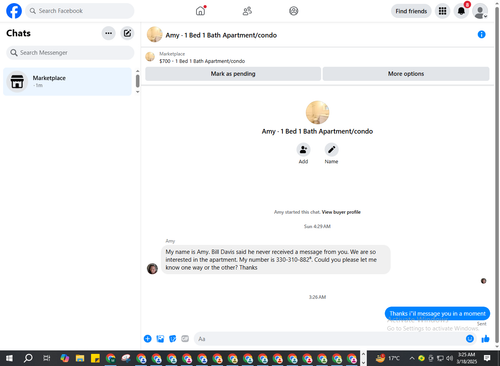Viewport: 500px width, 366px height.
Task: Open Chats options three-dot menu
Action: tap(108, 33)
